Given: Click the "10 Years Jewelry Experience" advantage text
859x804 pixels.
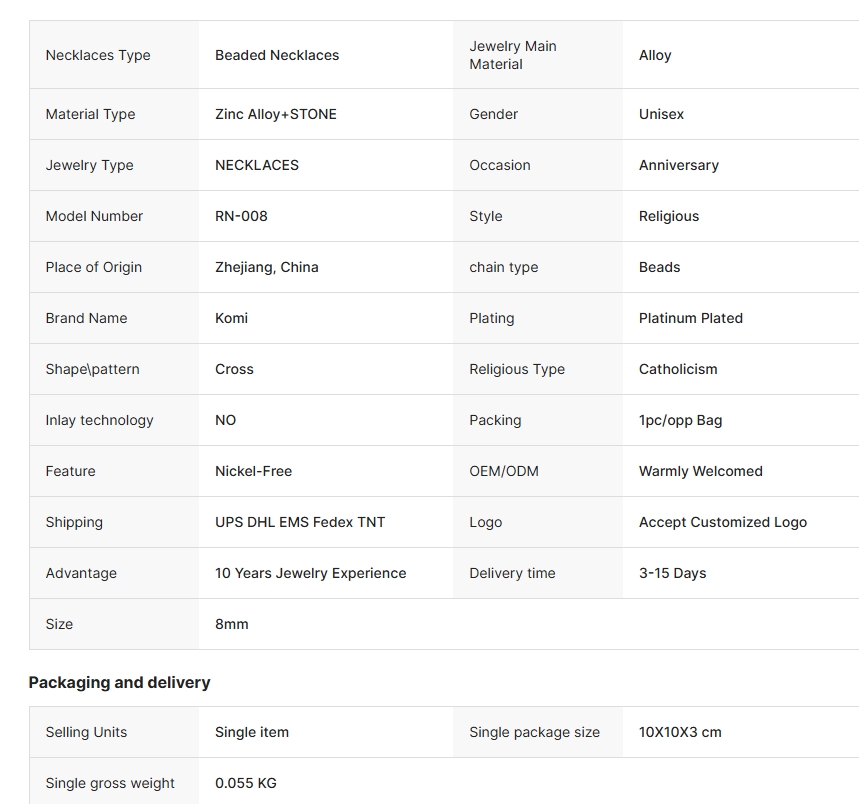Looking at the screenshot, I should pos(311,573).
